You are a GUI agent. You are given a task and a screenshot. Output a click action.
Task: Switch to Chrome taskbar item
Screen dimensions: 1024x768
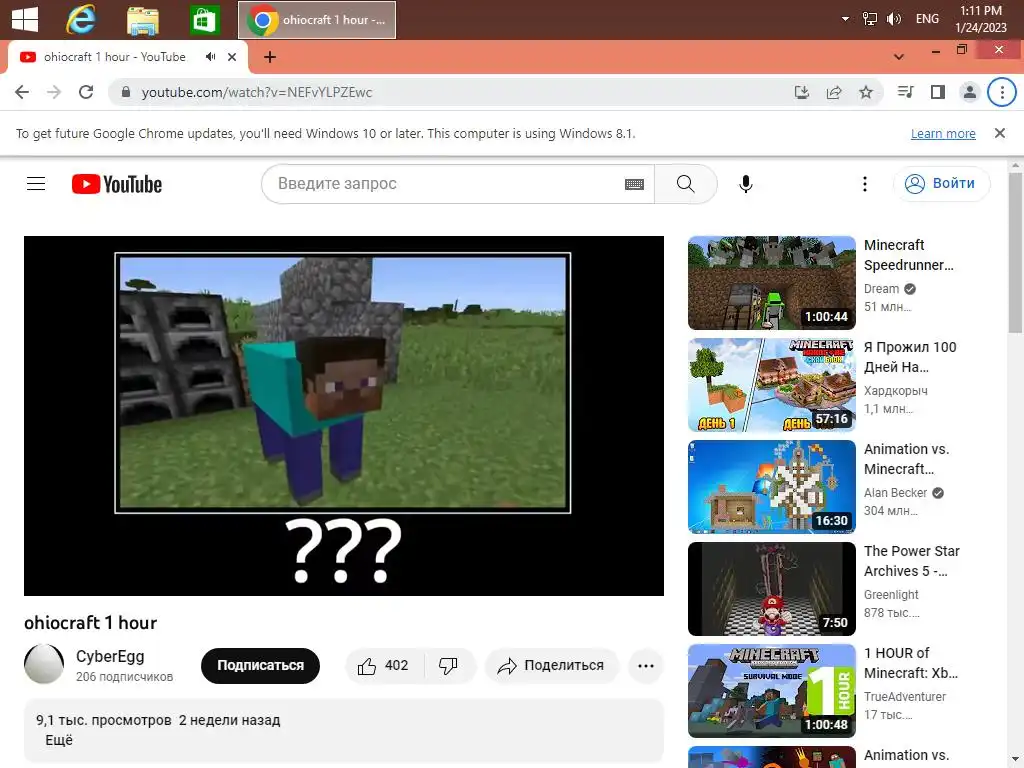[x=317, y=20]
